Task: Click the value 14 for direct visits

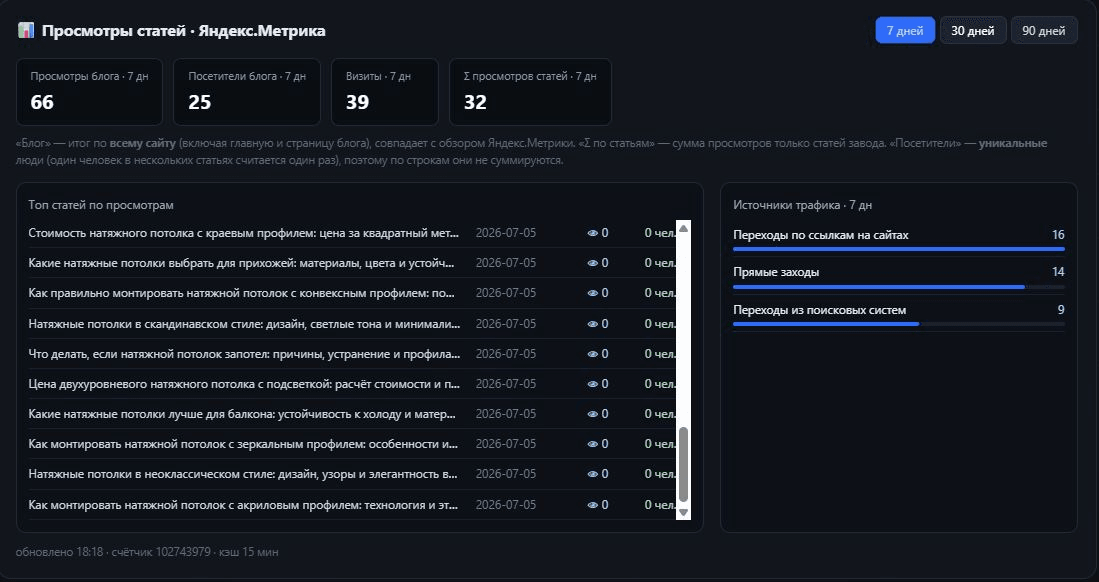Action: [x=1058, y=271]
